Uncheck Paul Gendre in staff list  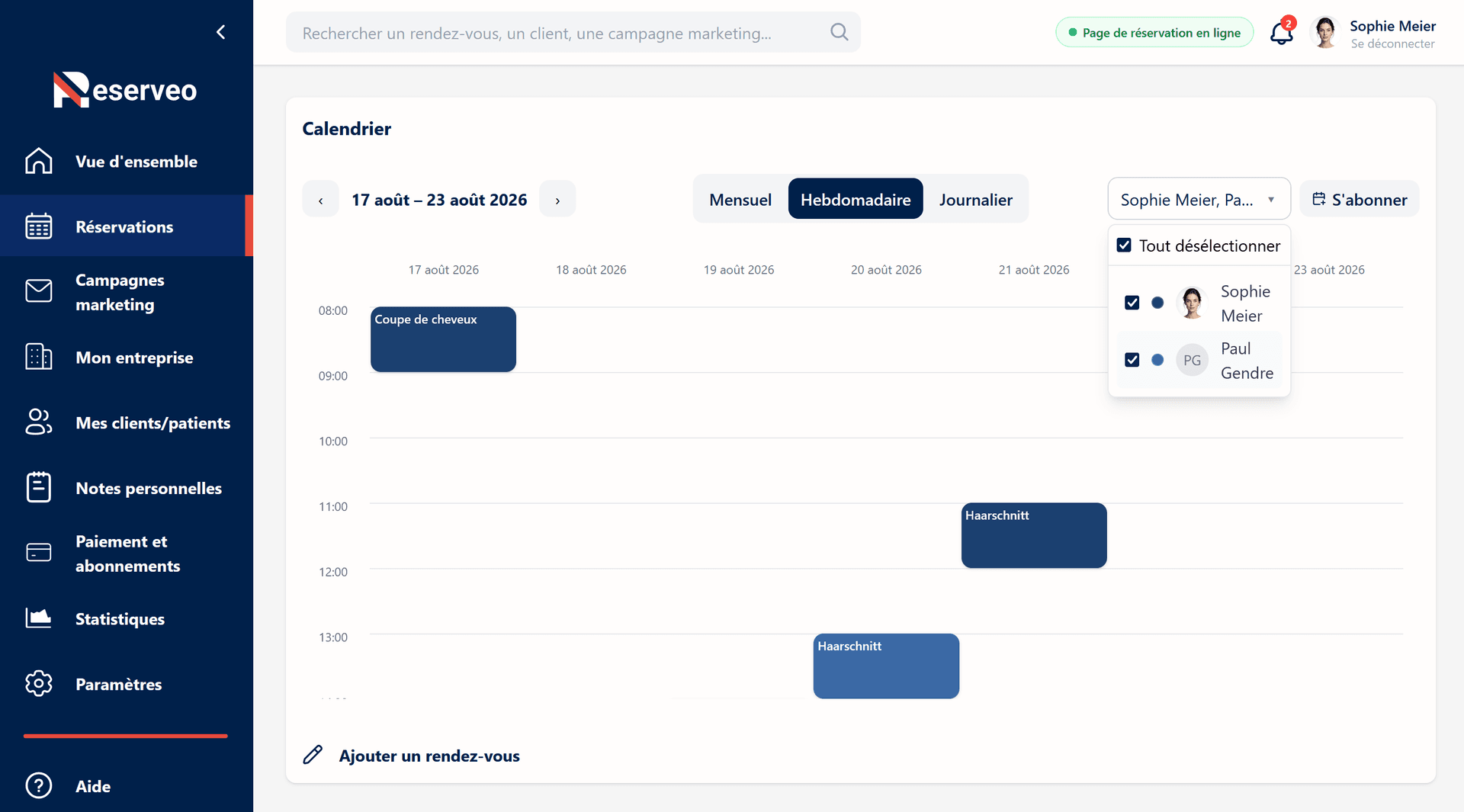tap(1132, 360)
